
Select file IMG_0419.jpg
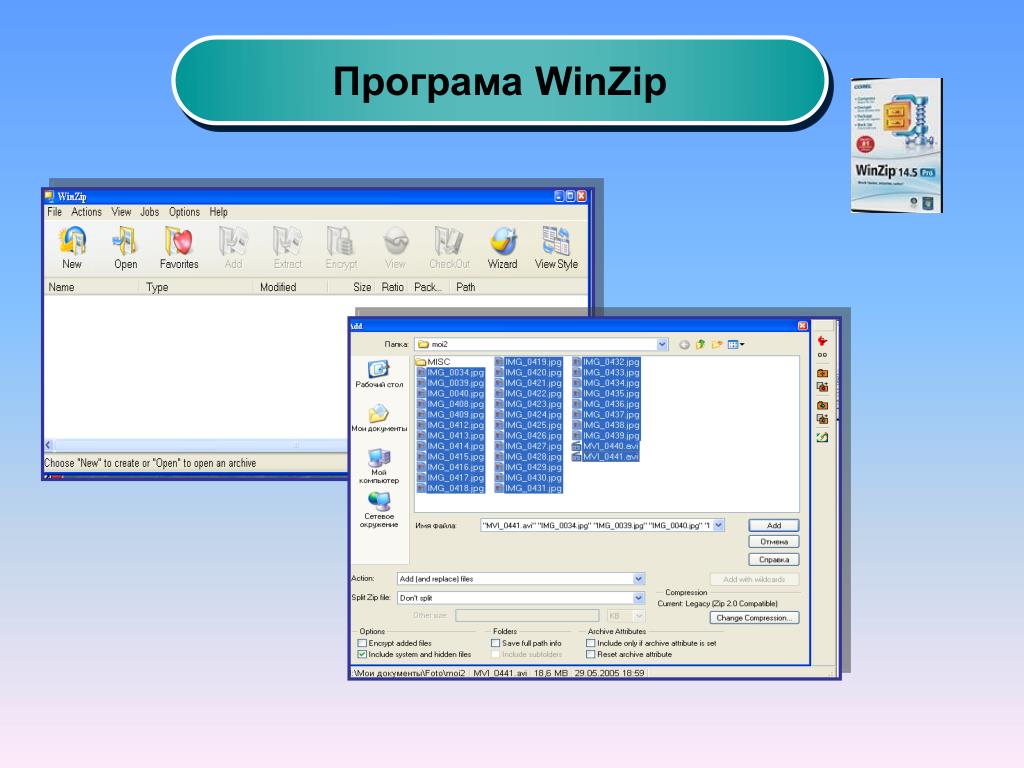click(x=528, y=362)
